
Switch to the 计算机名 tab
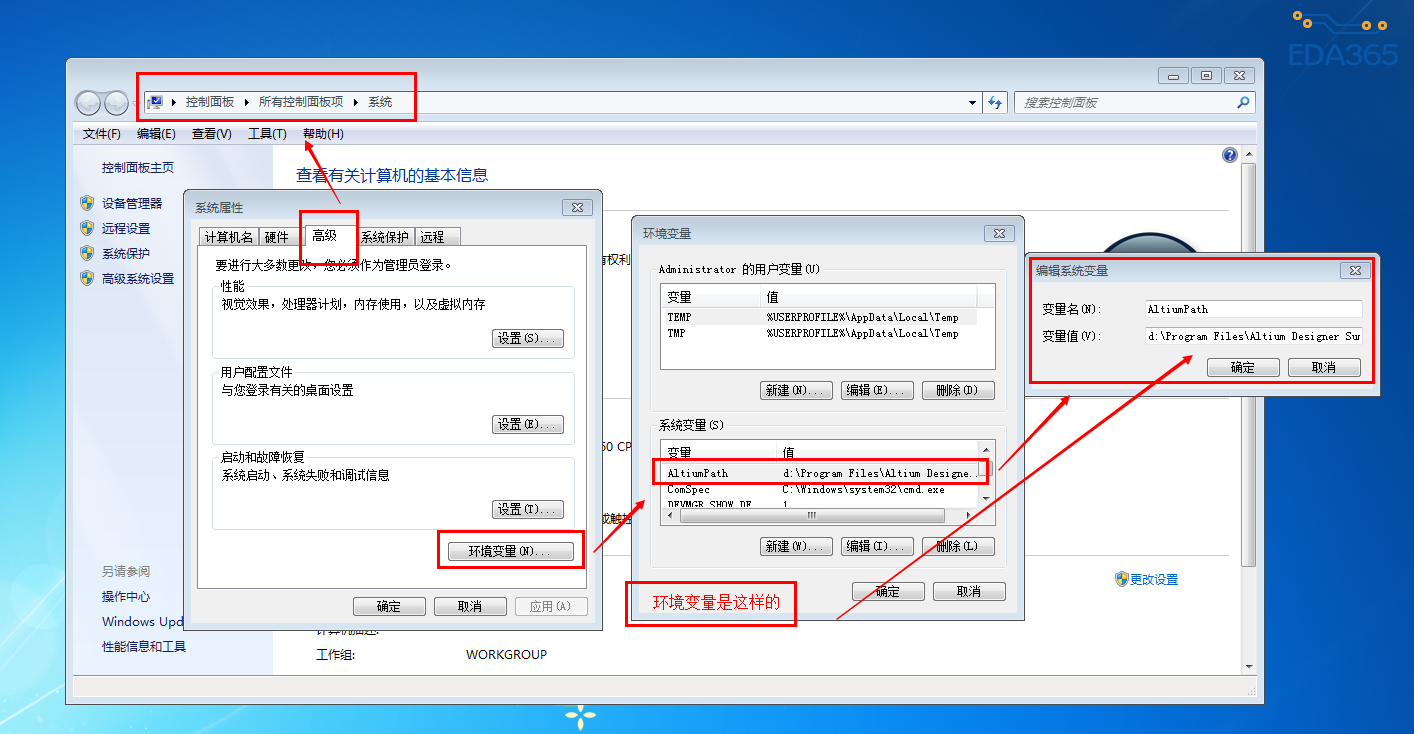[x=229, y=237]
